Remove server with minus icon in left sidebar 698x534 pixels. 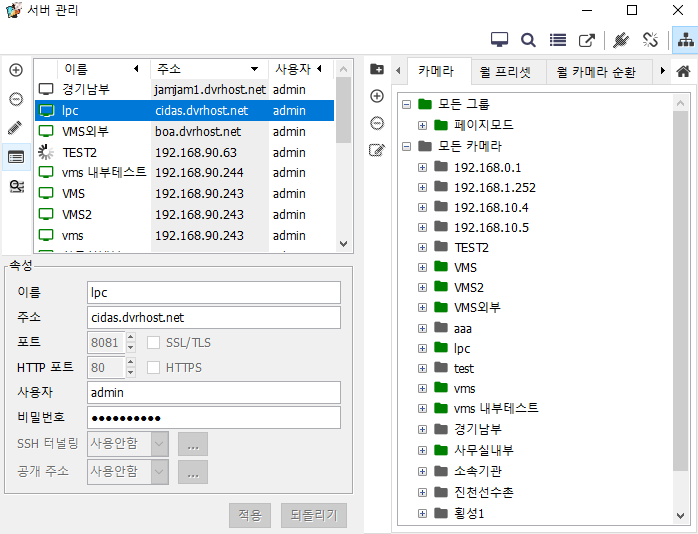click(x=16, y=99)
